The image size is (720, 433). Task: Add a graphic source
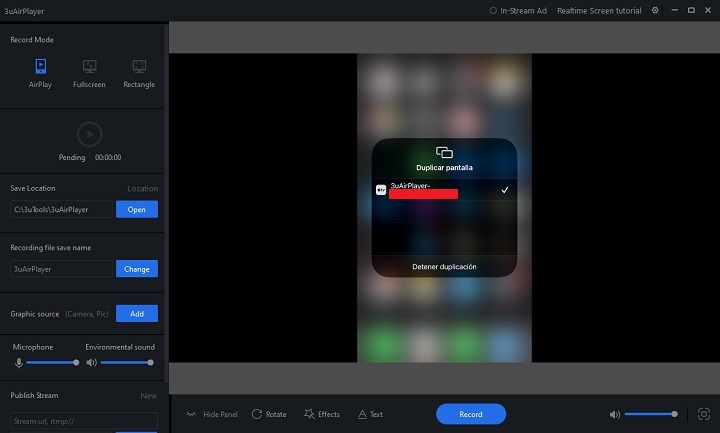click(x=137, y=314)
